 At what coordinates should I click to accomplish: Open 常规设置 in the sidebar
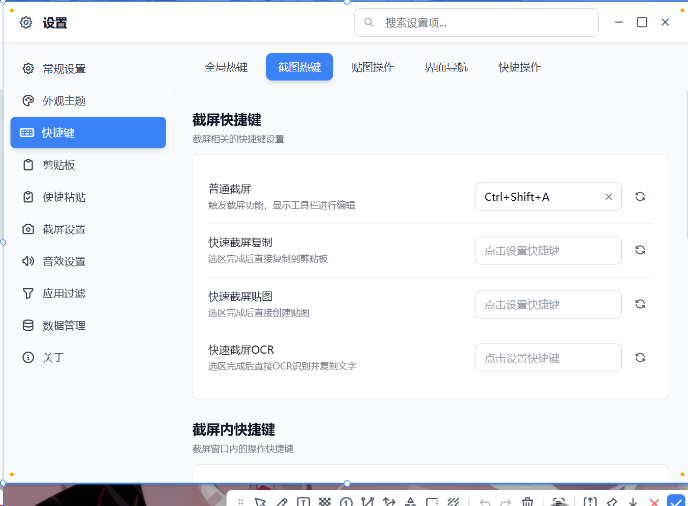[x=88, y=68]
